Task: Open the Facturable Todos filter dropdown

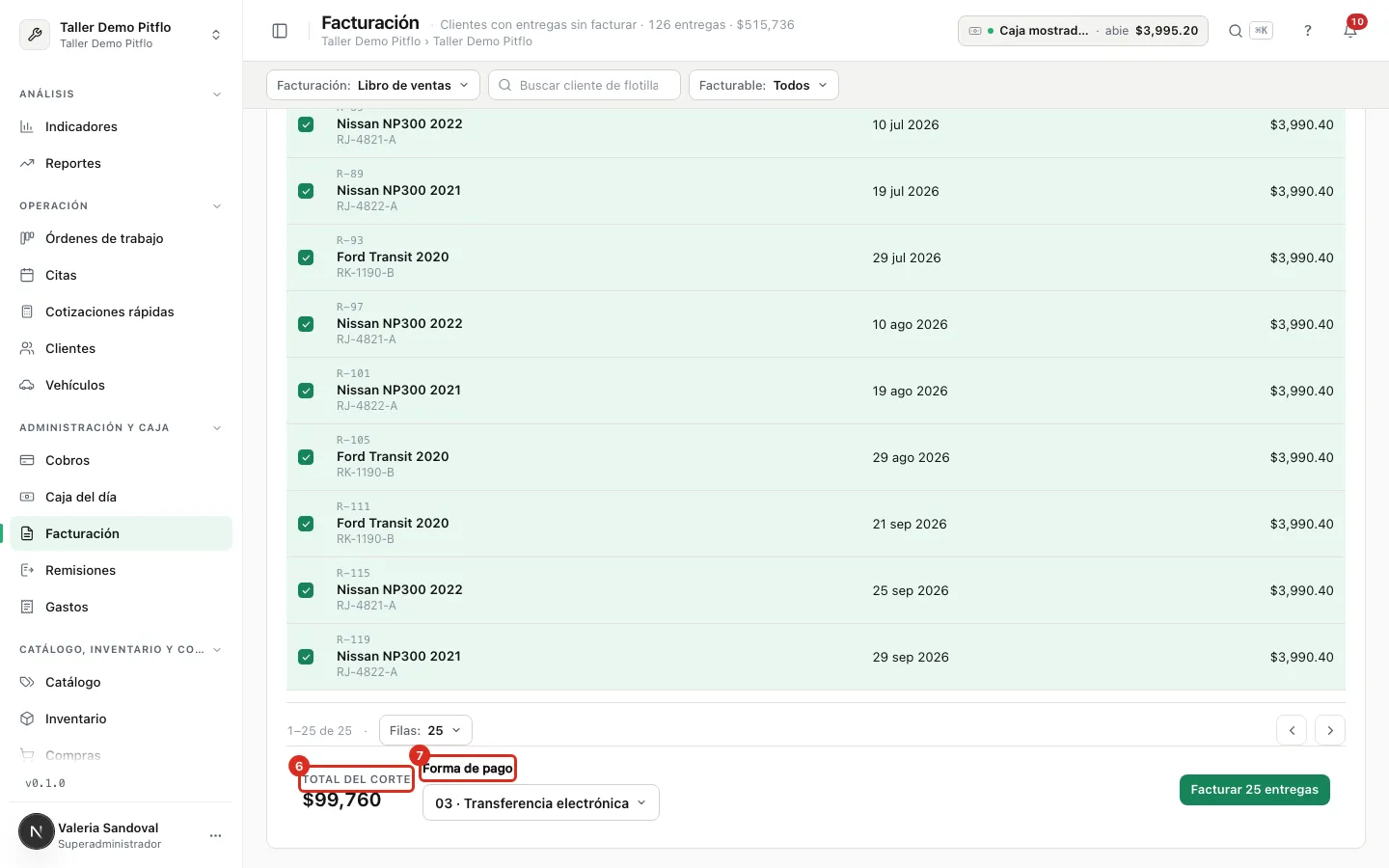Action: click(x=764, y=85)
